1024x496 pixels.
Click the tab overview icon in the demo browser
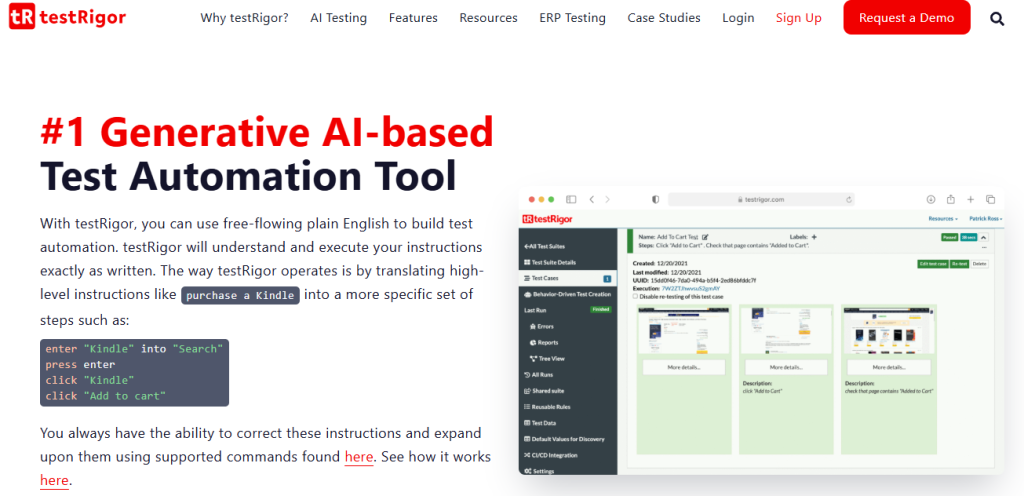click(991, 199)
